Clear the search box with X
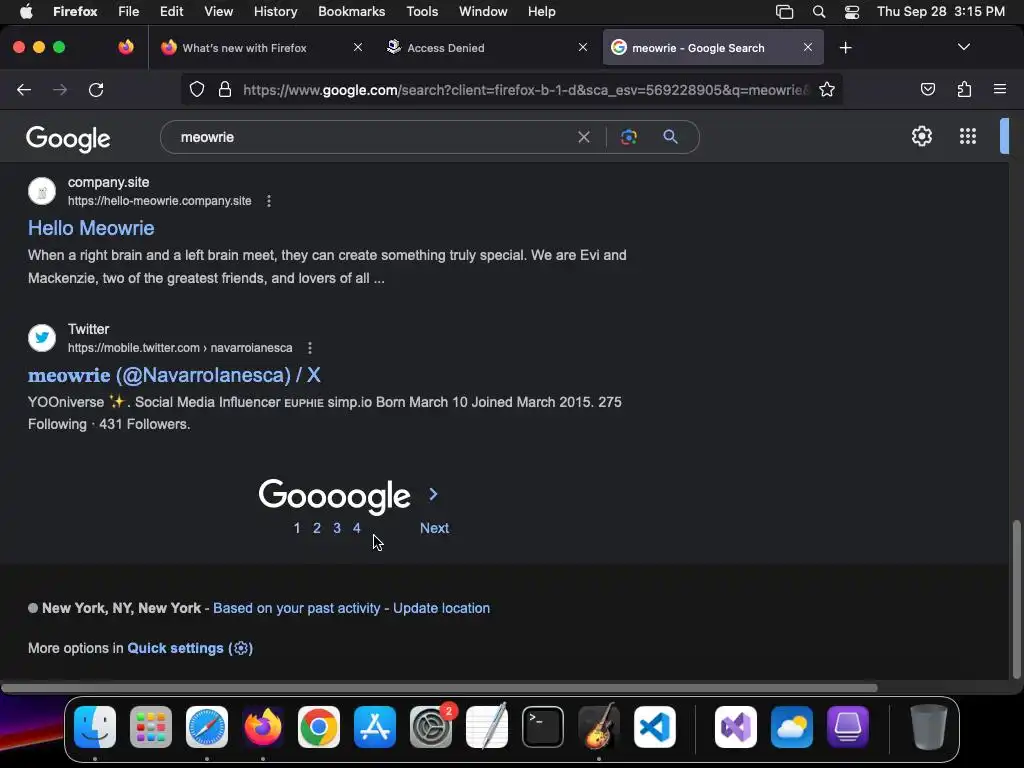This screenshot has width=1024, height=768. (584, 137)
